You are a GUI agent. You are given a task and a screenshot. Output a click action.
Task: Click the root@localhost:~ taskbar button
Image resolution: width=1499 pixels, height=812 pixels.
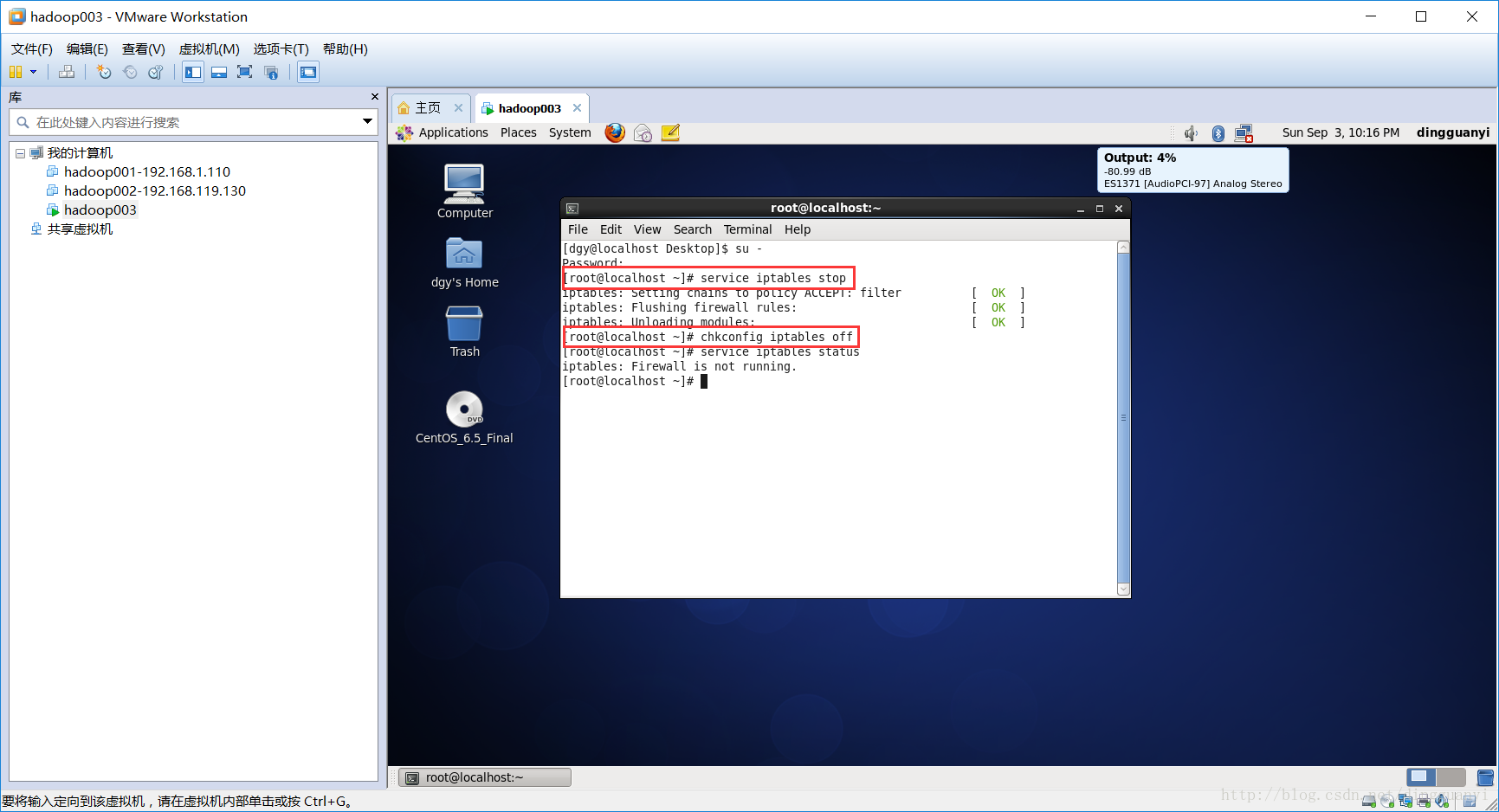pyautogui.click(x=485, y=777)
